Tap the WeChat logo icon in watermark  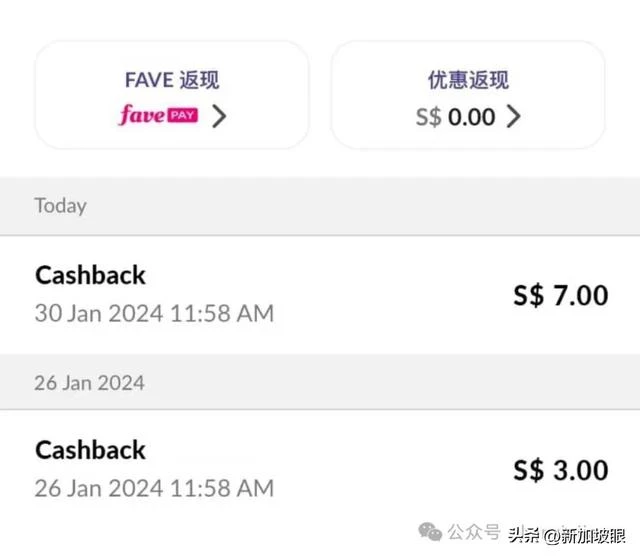(431, 532)
